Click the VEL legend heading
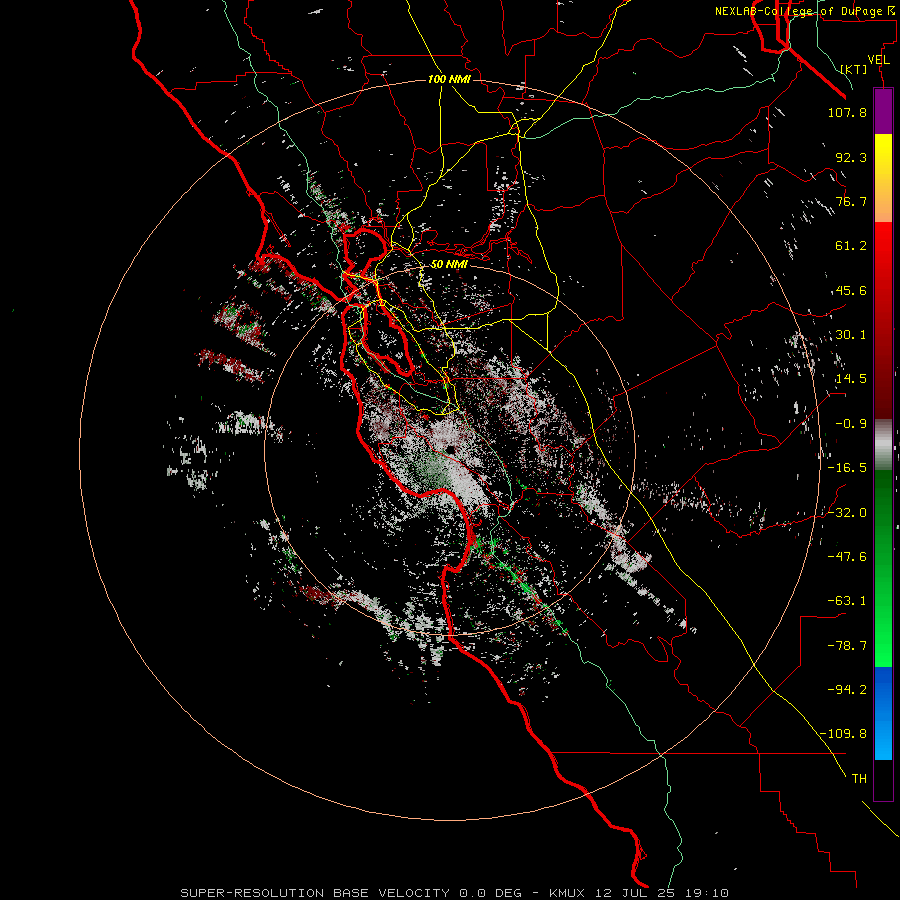The height and width of the screenshot is (900, 900). (x=879, y=60)
